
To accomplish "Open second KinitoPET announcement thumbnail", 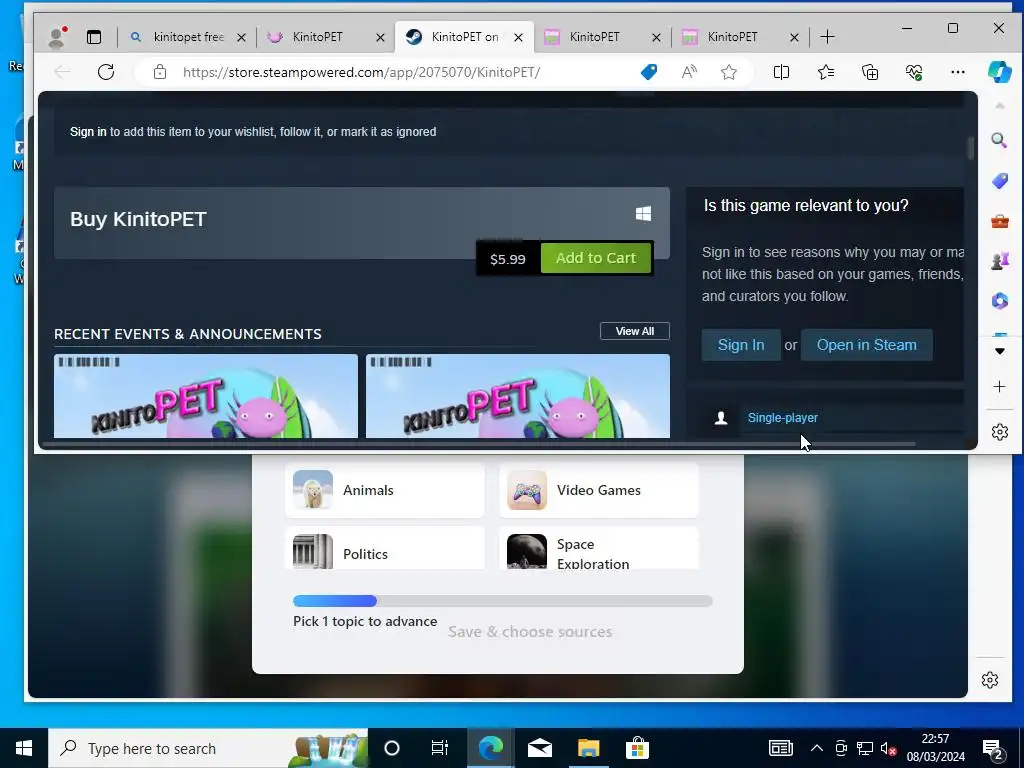I will point(518,396).
